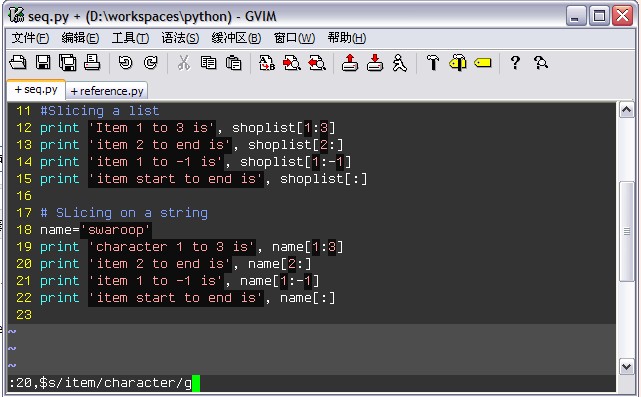Minimize the GVIM window

coord(576,16)
